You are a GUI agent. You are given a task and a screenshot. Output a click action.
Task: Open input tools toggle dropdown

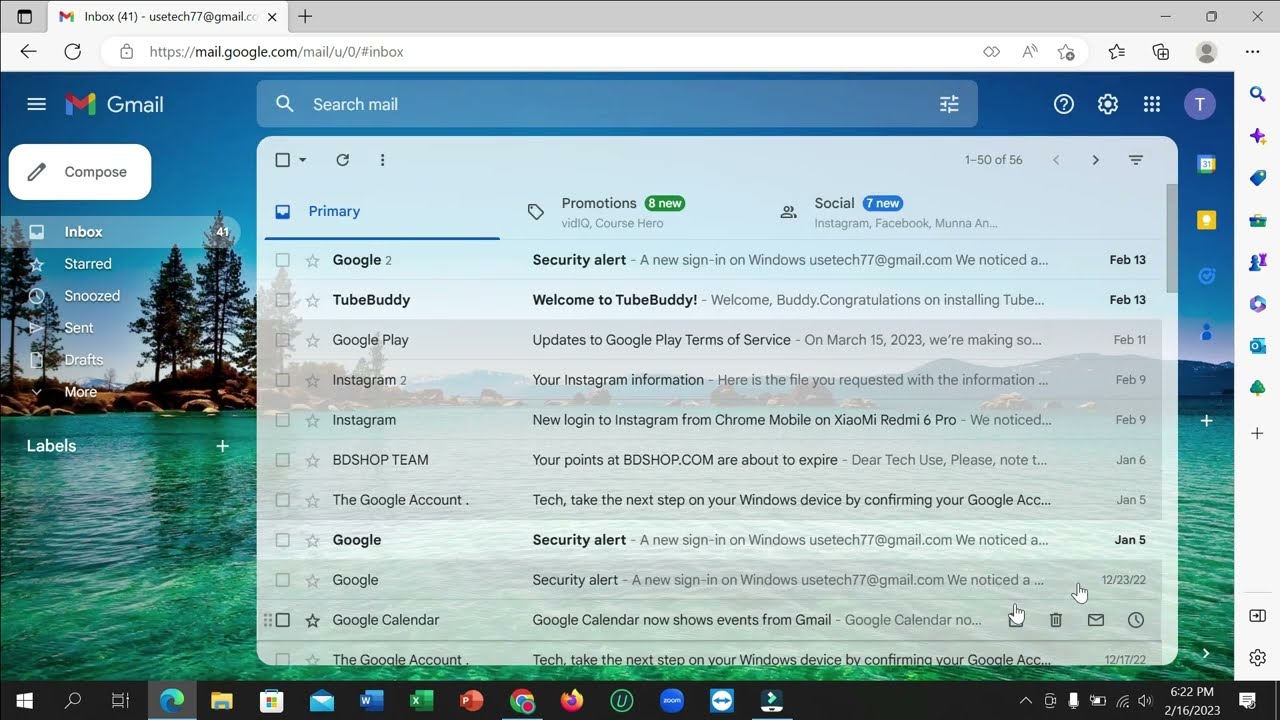[1136, 160]
